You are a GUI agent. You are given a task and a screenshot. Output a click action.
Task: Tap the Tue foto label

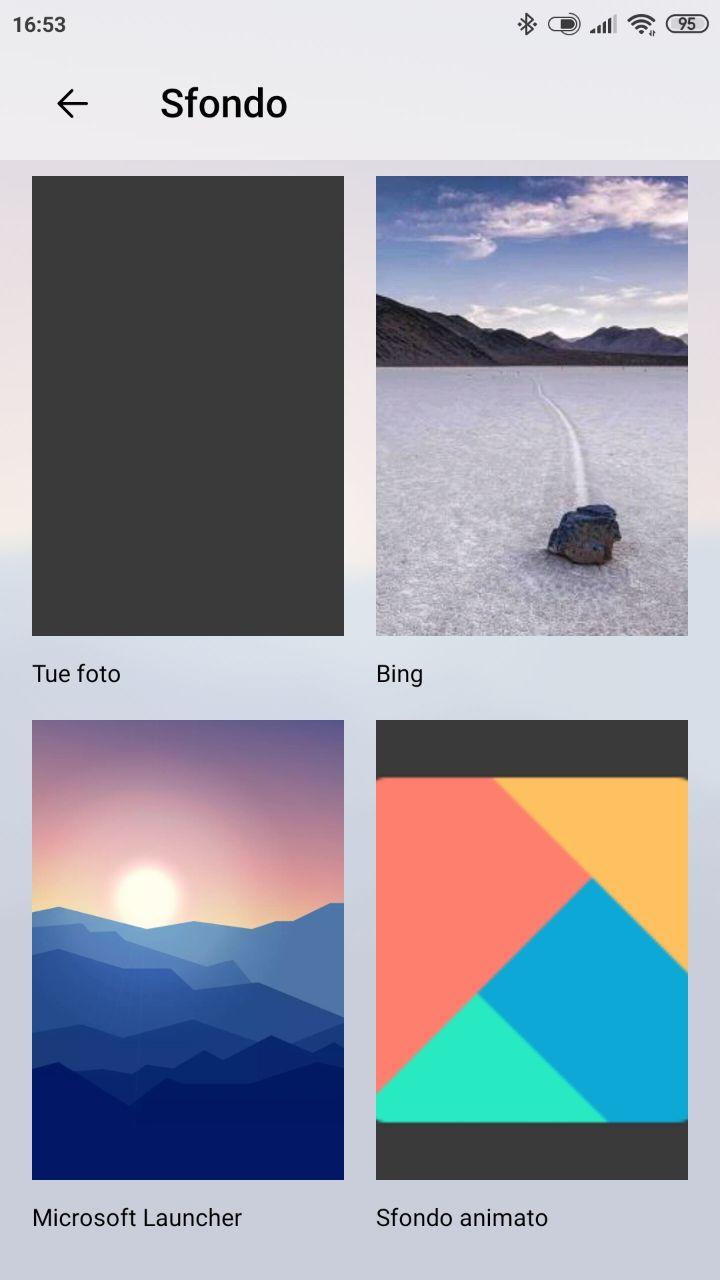click(x=76, y=674)
